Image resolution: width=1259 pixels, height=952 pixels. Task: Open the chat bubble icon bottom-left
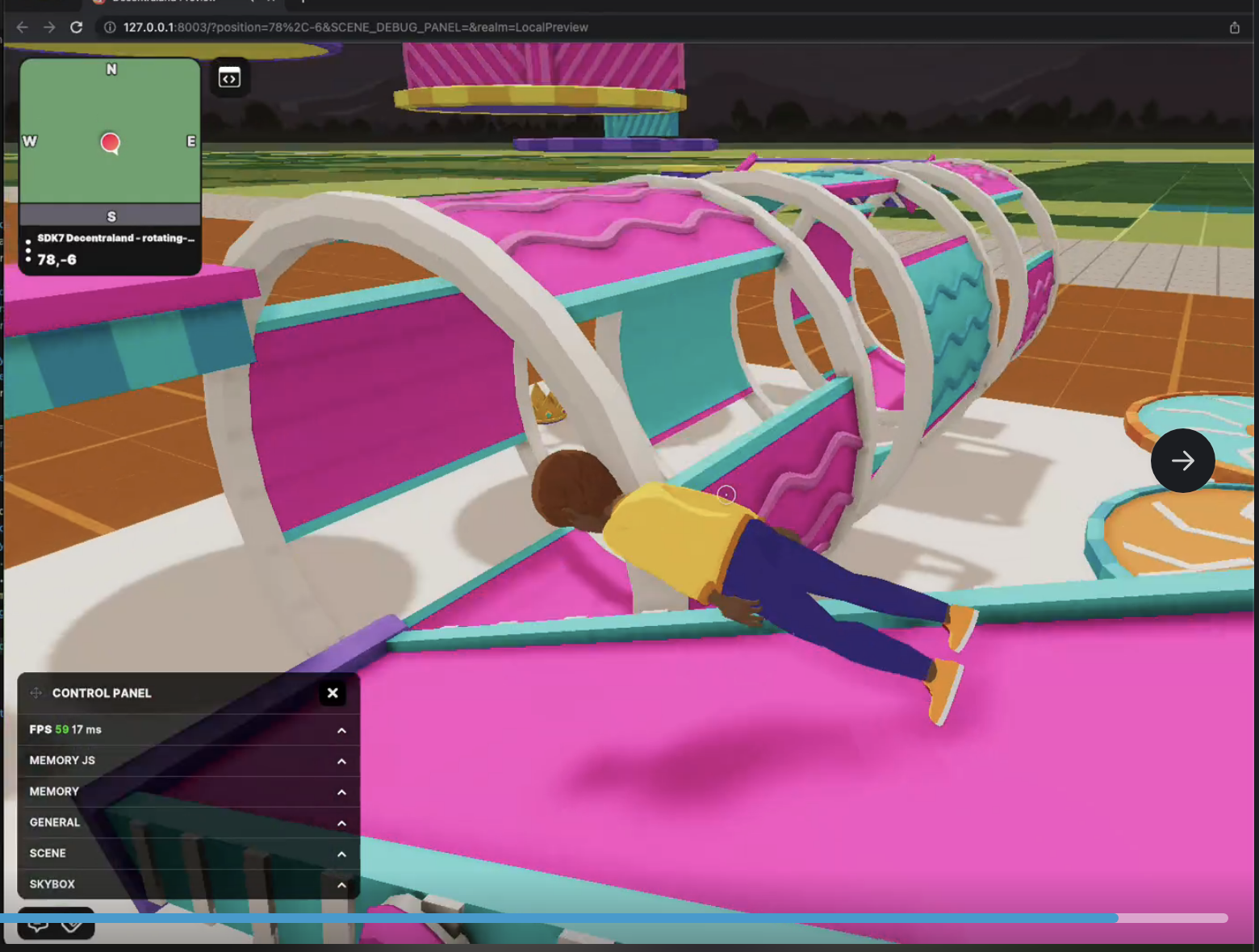[x=39, y=924]
